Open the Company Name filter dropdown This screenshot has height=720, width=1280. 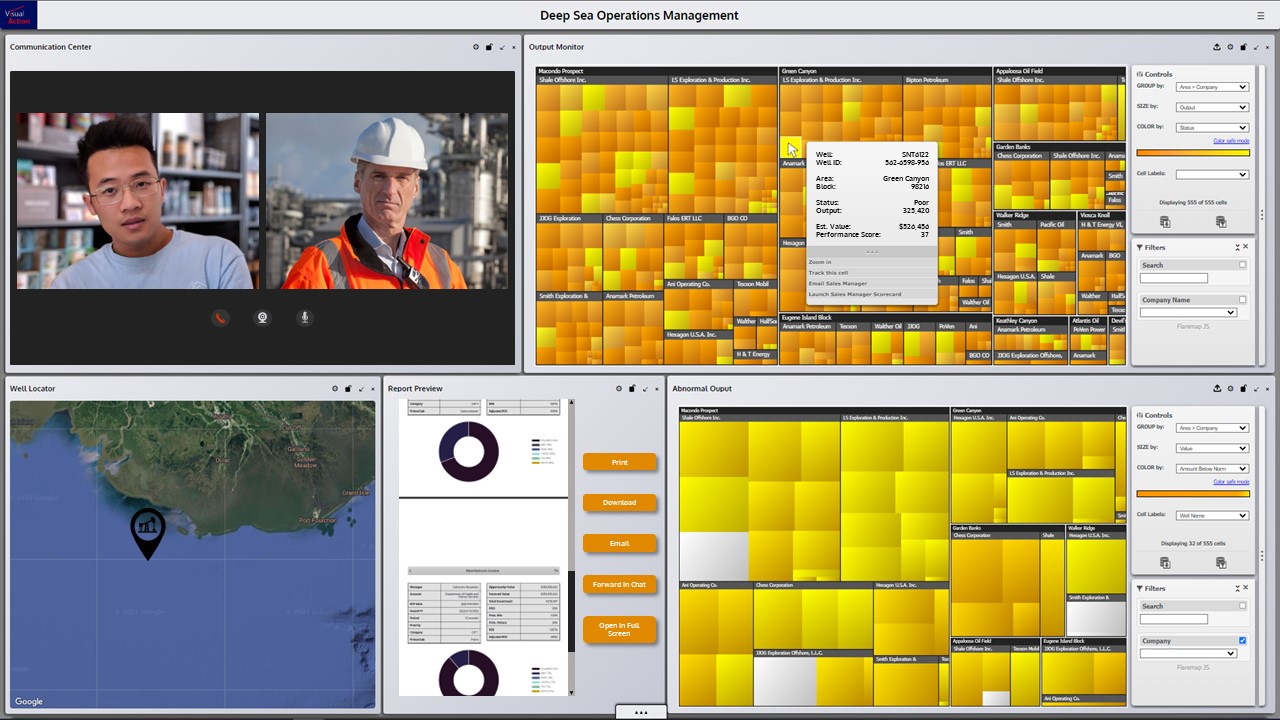pos(1188,313)
